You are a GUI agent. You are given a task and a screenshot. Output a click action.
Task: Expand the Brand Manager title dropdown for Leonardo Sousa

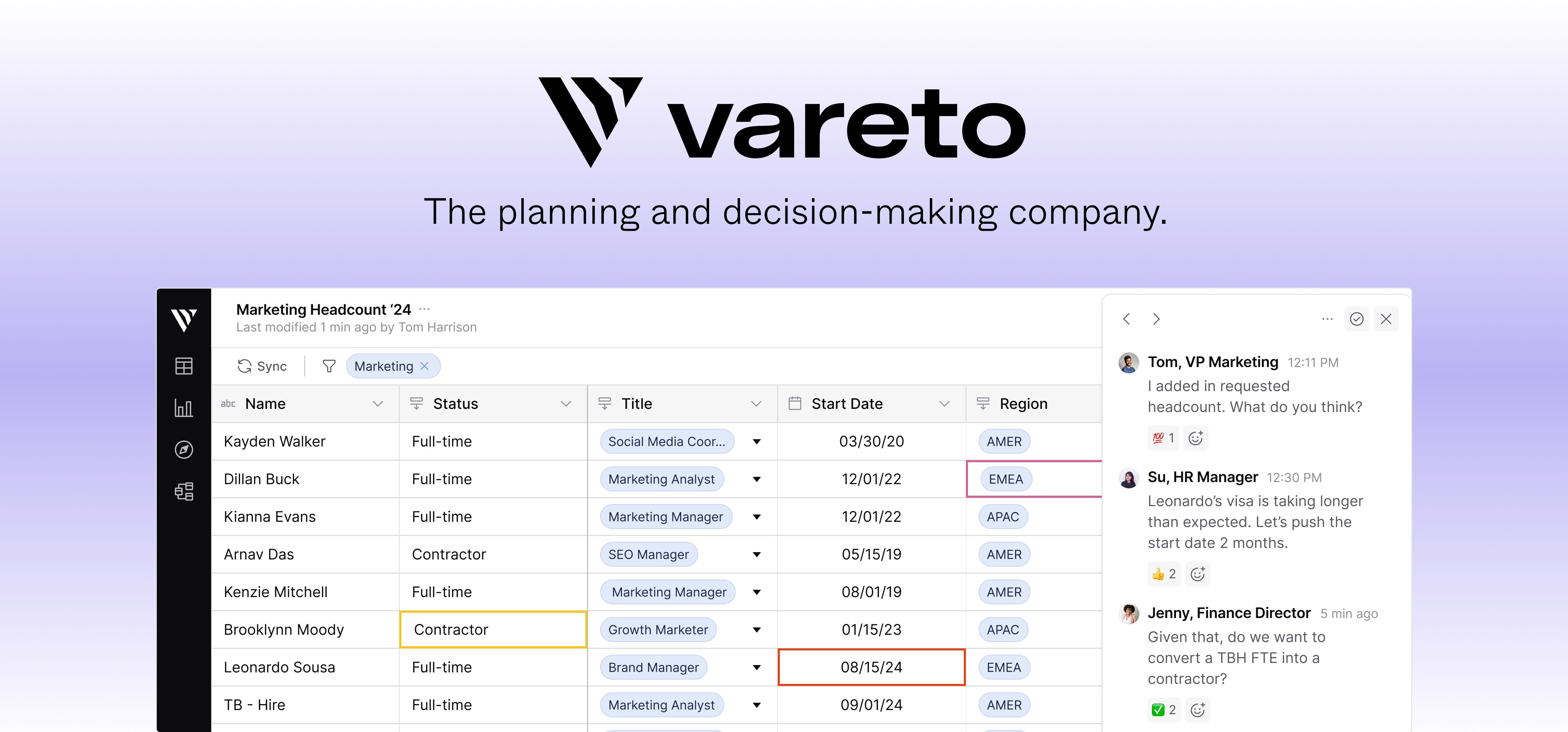click(x=756, y=667)
